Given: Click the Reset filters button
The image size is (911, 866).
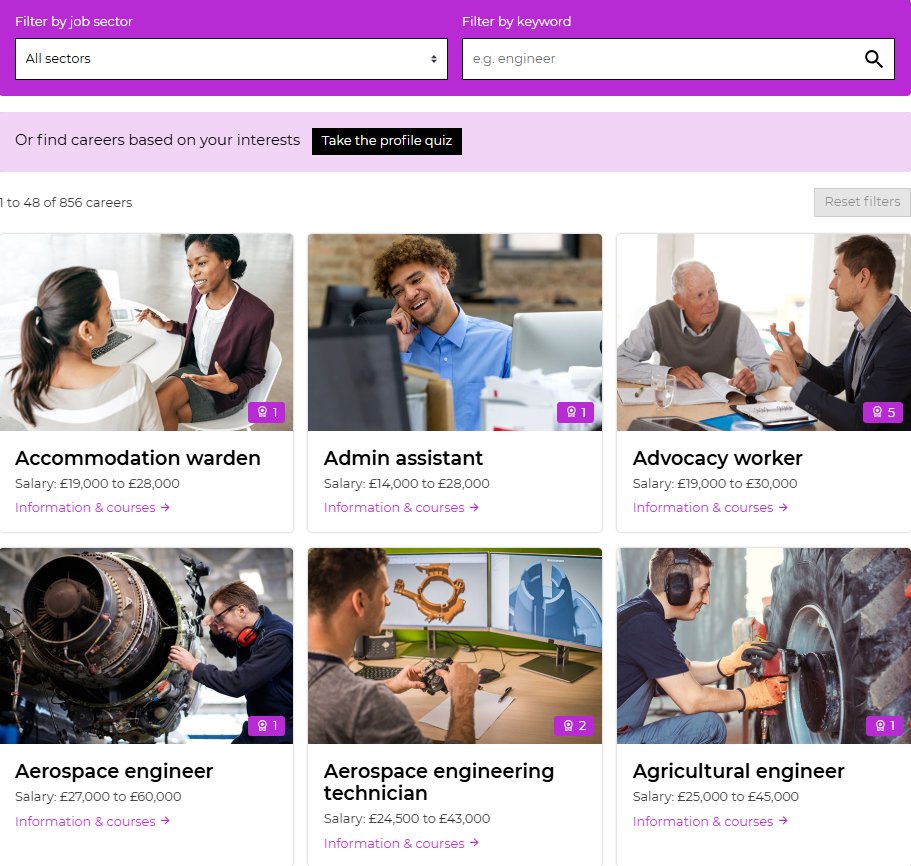Looking at the screenshot, I should tap(861, 201).
